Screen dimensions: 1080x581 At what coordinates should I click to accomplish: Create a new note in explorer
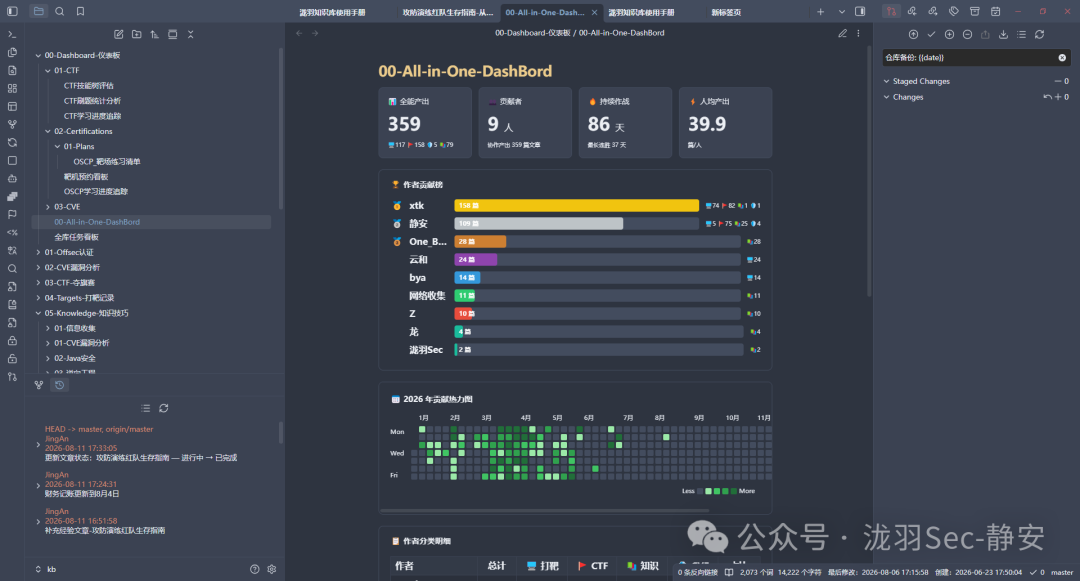[x=118, y=34]
